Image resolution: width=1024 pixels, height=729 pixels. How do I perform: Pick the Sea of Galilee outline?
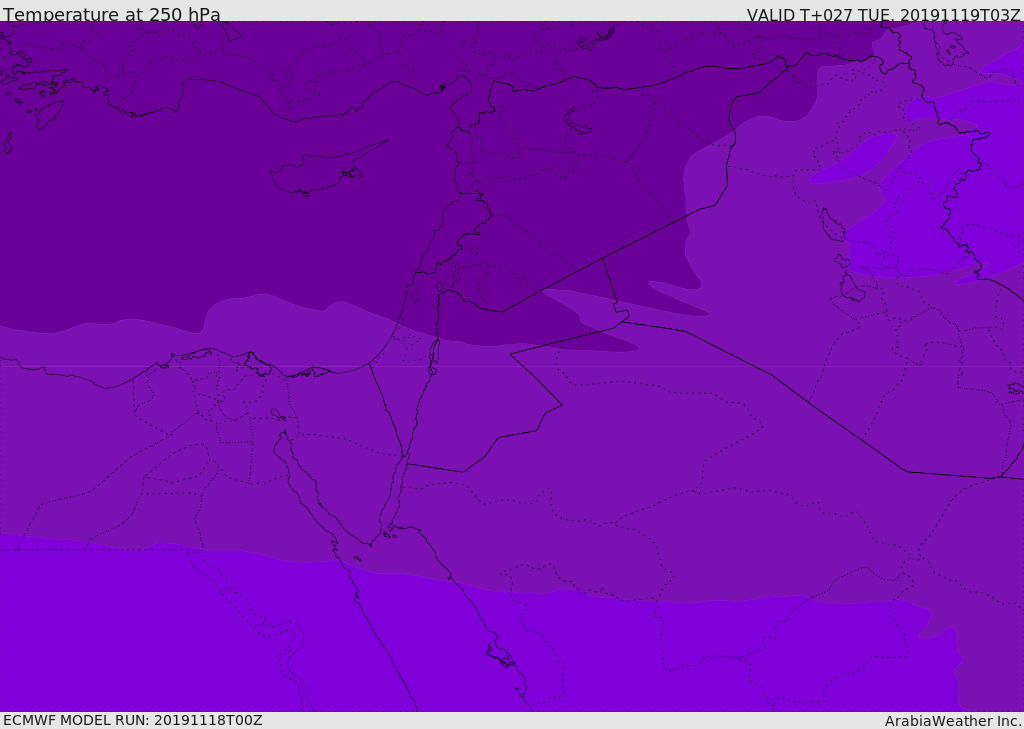click(x=439, y=287)
